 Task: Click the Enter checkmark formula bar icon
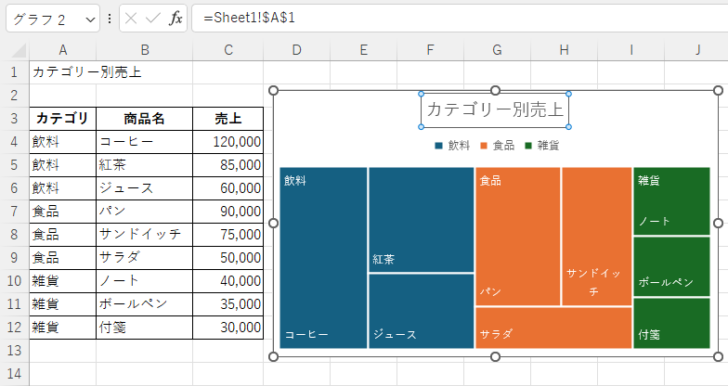[153, 19]
